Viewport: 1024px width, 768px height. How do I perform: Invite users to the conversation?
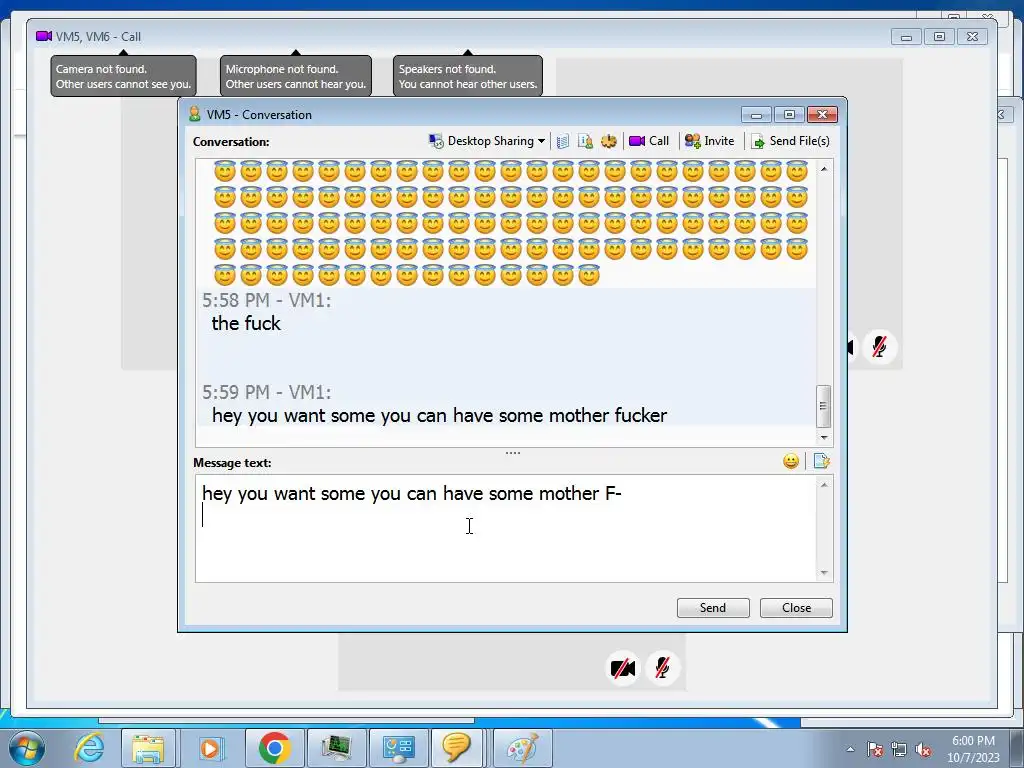[x=709, y=141]
